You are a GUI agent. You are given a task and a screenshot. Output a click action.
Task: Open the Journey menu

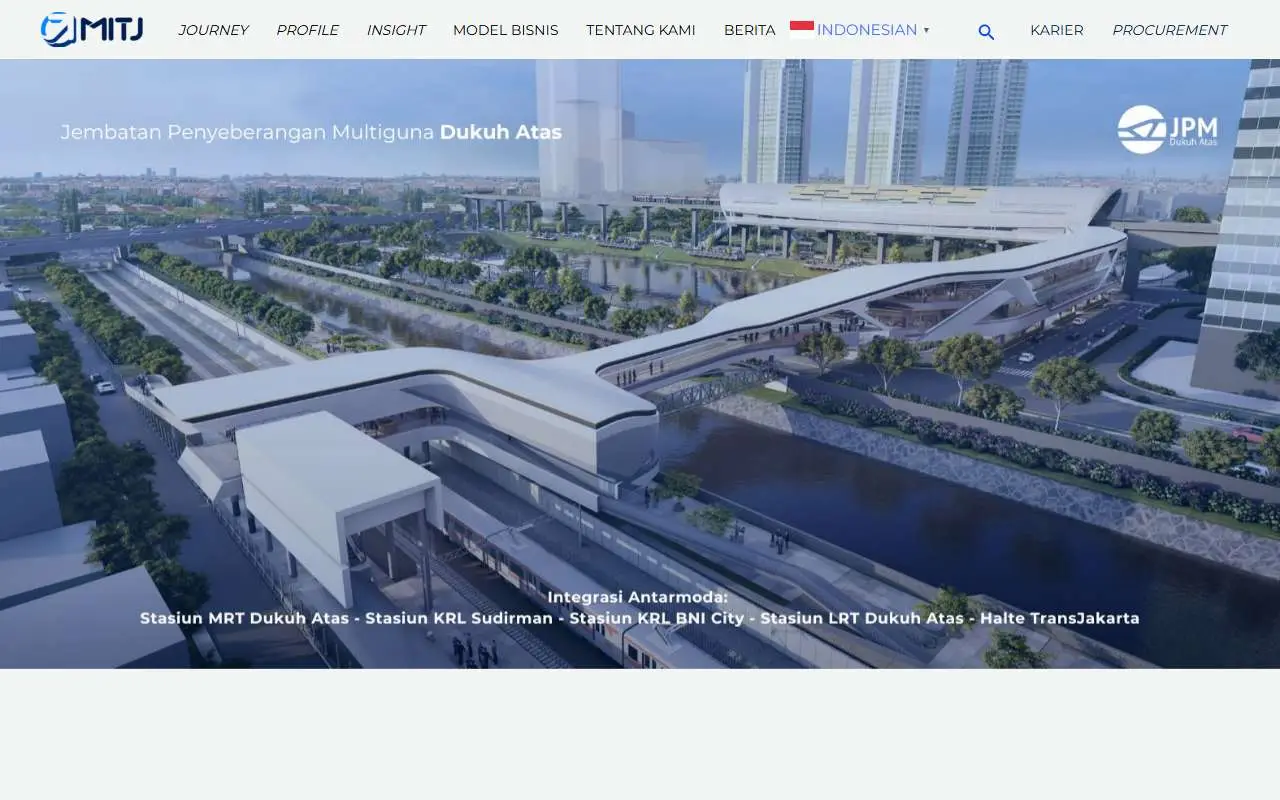click(x=213, y=30)
